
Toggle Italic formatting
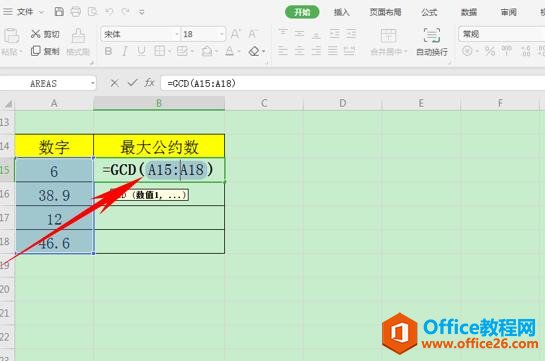(124, 51)
